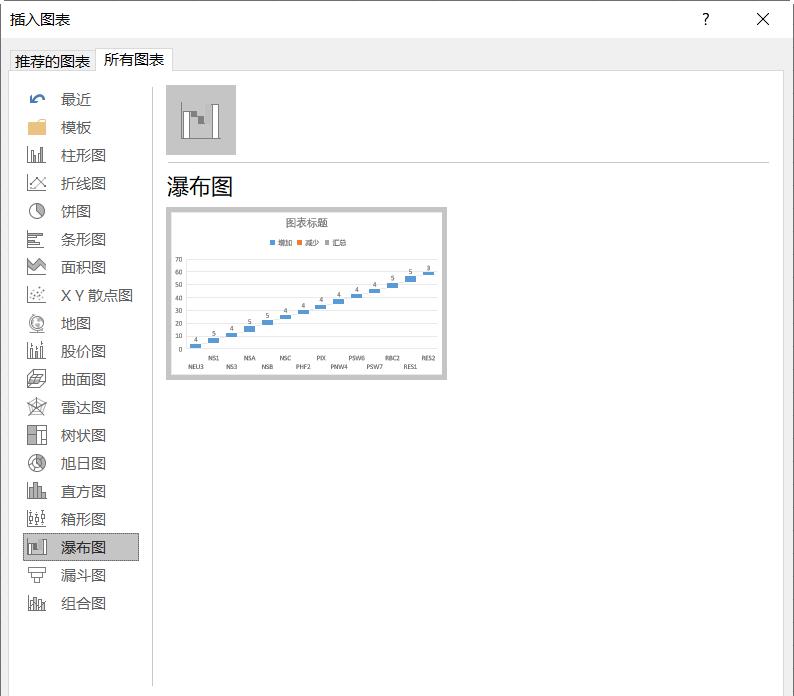Click the waterfall chart preview thumbnail
Viewport: 794px width, 696px height.
306,293
